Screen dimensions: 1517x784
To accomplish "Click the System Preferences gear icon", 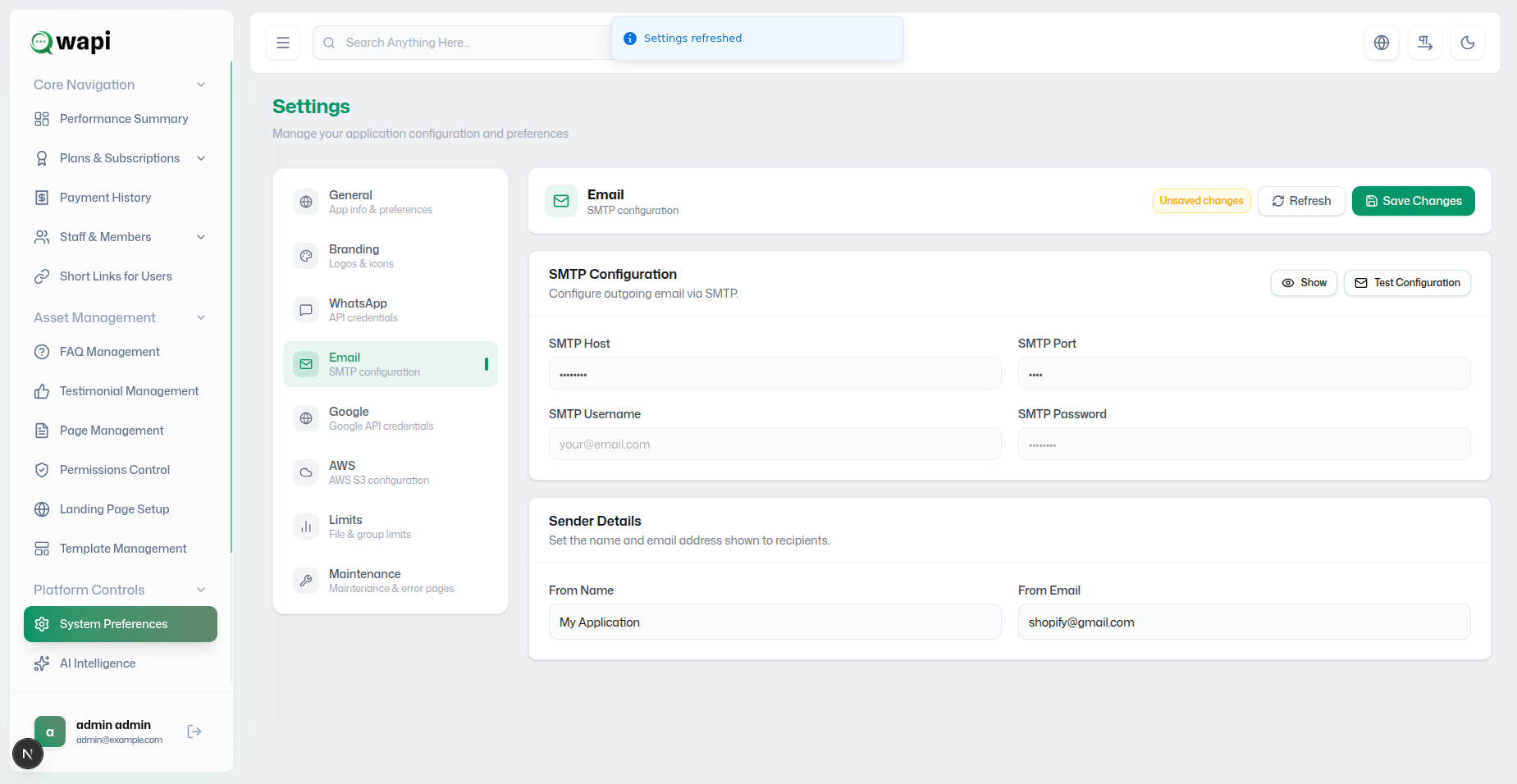I will 42,624.
